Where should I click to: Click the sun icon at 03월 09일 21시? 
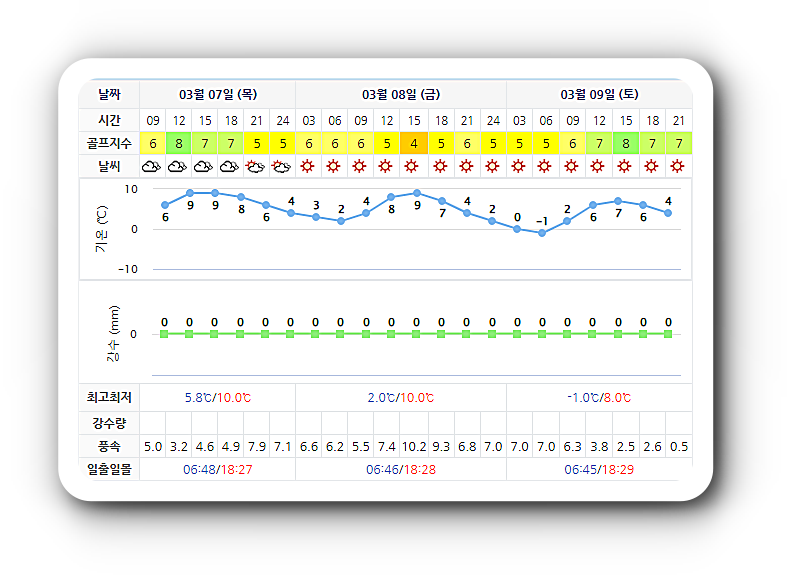pos(678,166)
